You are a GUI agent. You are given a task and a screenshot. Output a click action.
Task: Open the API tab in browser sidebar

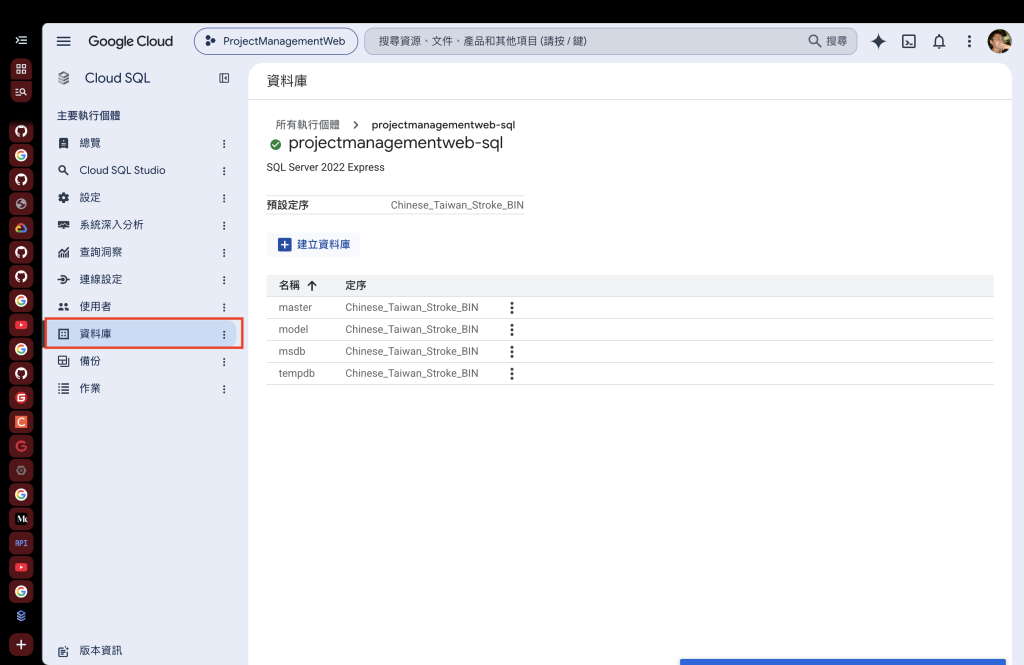pyautogui.click(x=21, y=543)
